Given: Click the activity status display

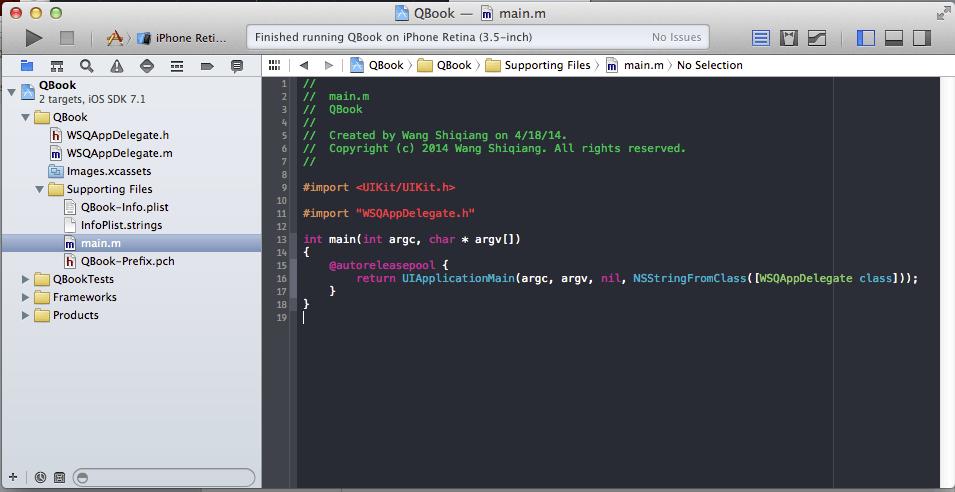Looking at the screenshot, I should (478, 38).
